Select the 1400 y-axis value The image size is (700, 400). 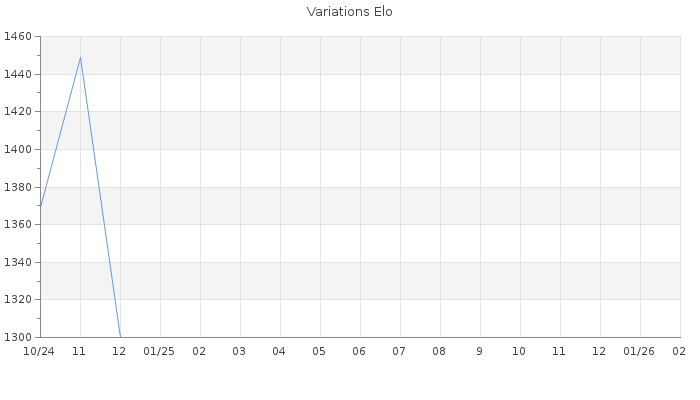(17, 150)
